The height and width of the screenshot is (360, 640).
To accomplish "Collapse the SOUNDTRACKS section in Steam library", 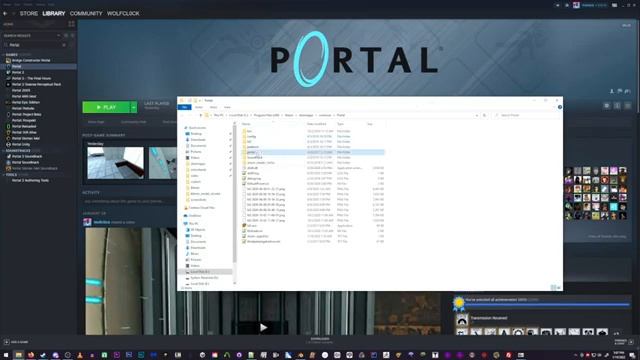I will 17,151.
